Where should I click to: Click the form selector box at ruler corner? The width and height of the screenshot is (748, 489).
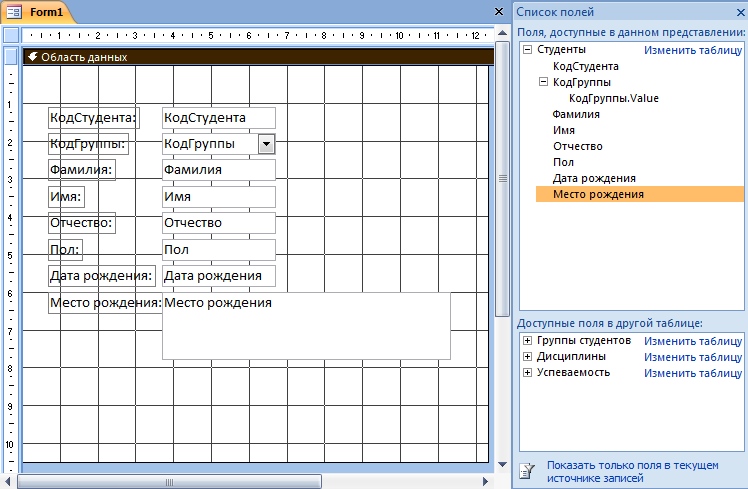click(x=11, y=35)
